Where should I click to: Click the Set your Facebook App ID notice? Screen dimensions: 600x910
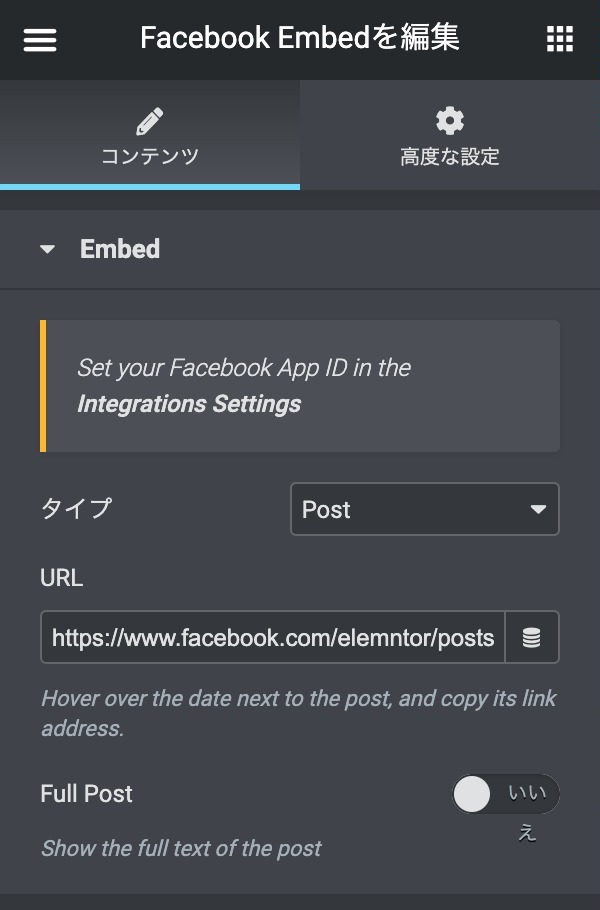coord(244,368)
